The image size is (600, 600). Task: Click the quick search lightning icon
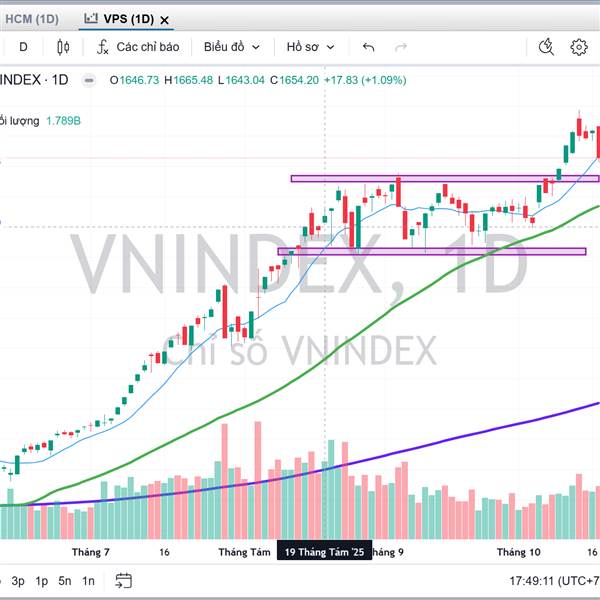[x=546, y=47]
